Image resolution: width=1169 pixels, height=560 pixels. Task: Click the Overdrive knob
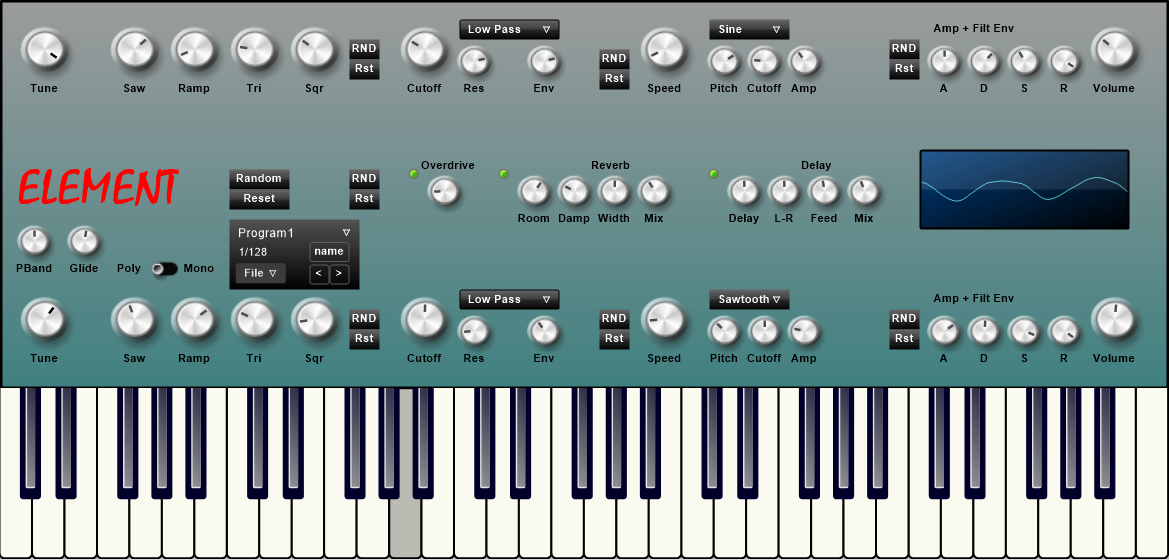click(x=443, y=190)
